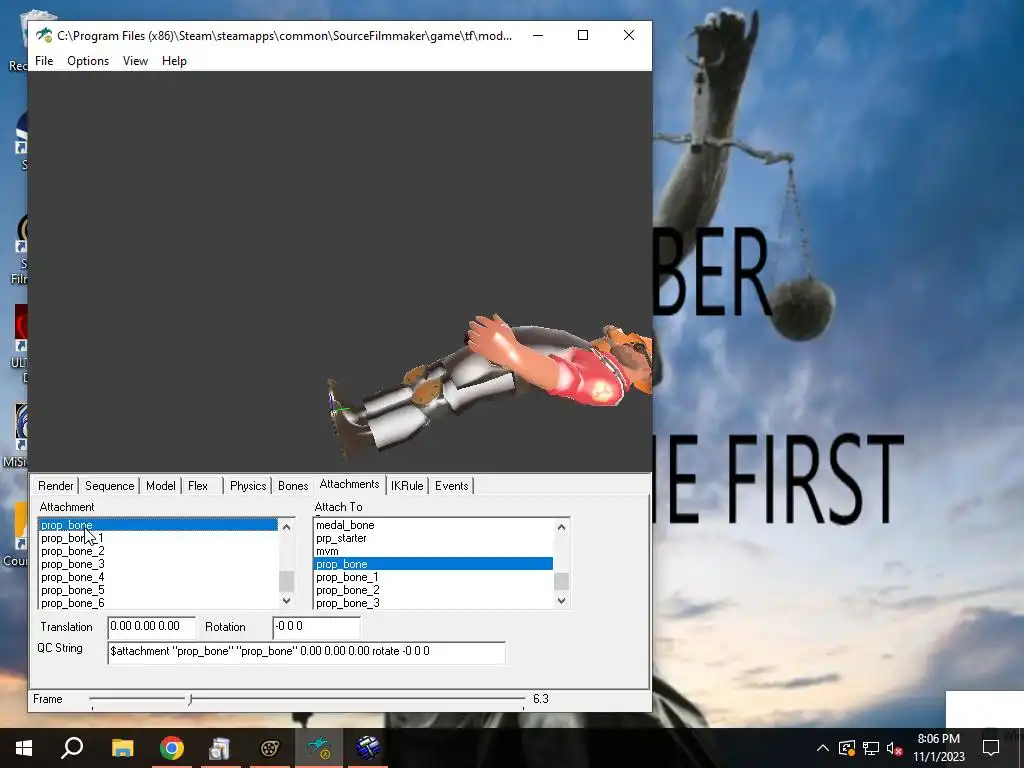Click the Translation input field
The width and height of the screenshot is (1024, 768).
pos(152,627)
